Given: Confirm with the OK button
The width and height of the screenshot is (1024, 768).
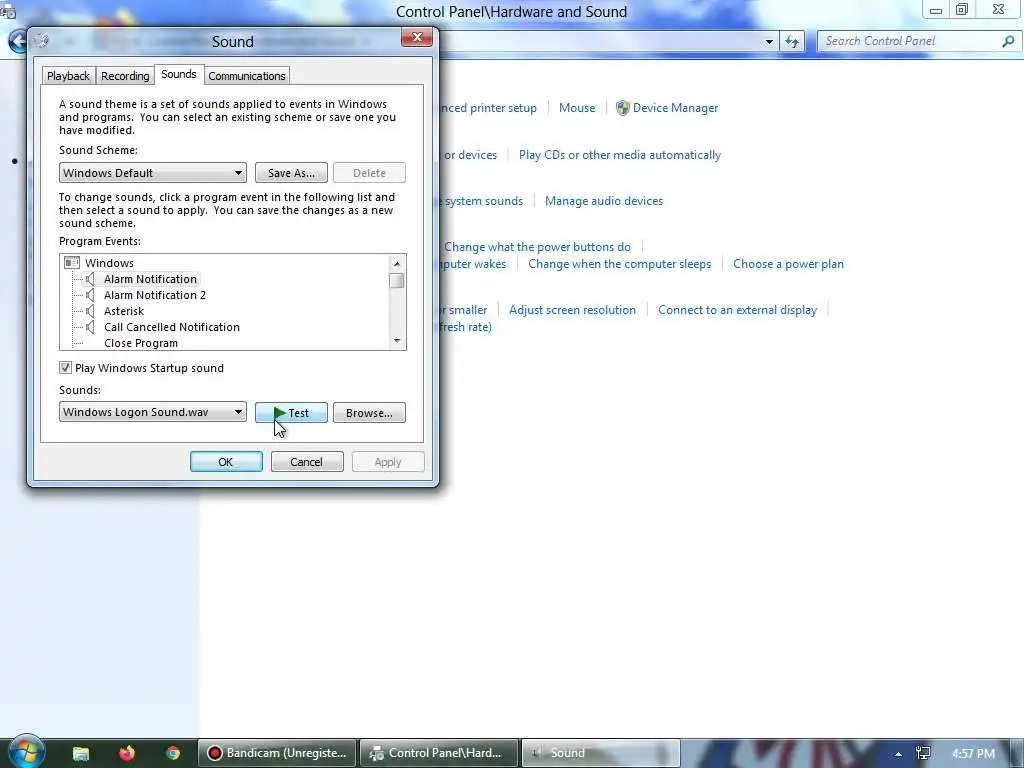Looking at the screenshot, I should point(226,462).
